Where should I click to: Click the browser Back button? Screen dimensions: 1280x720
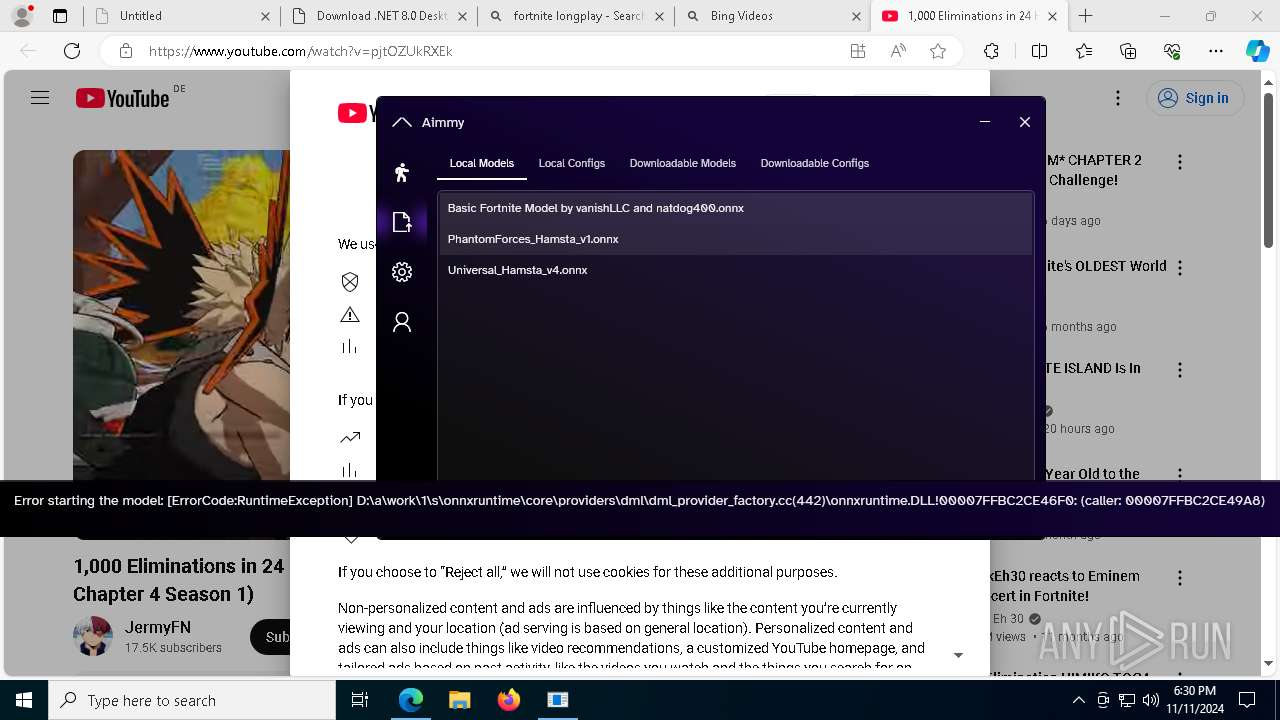(x=28, y=51)
